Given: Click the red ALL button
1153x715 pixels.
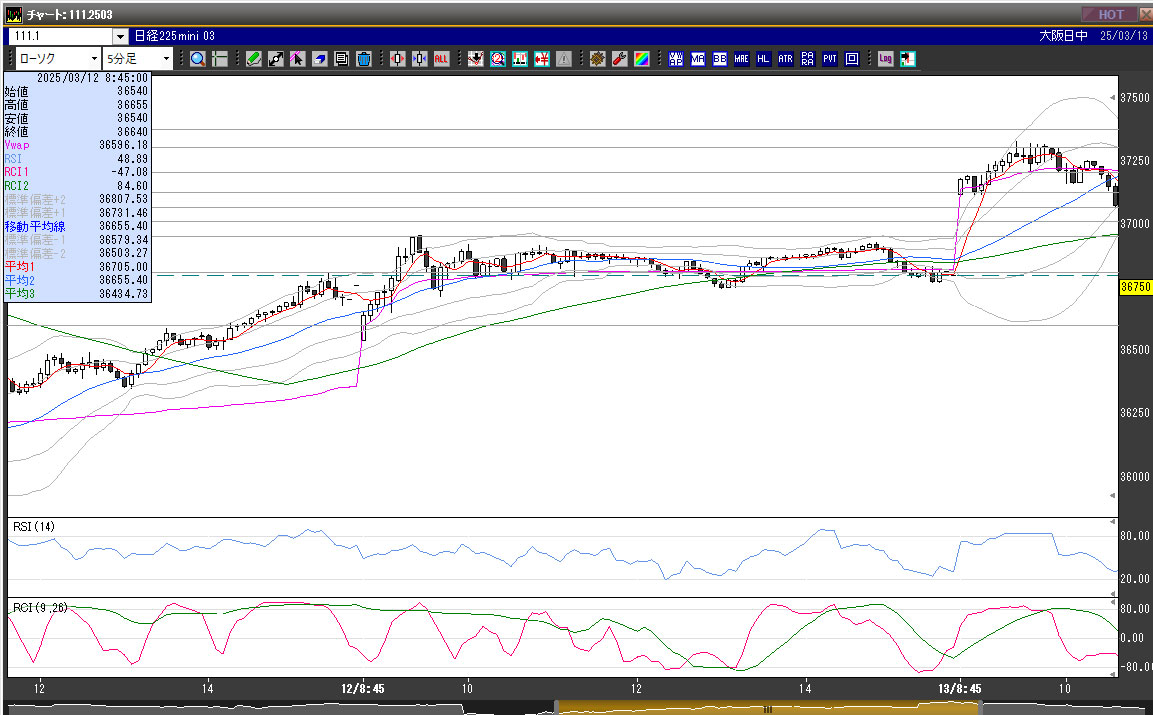Looking at the screenshot, I should pos(441,59).
